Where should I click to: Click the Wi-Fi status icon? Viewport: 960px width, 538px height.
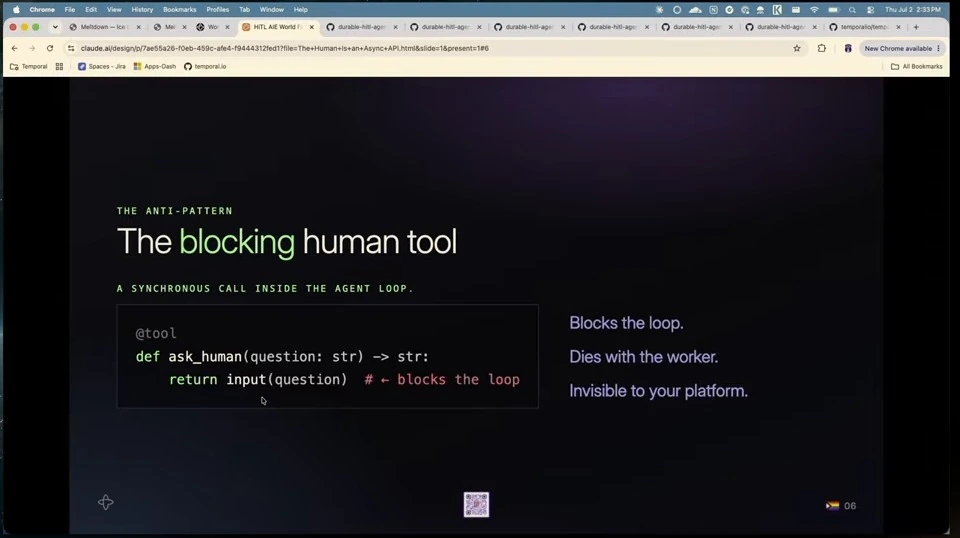(814, 10)
